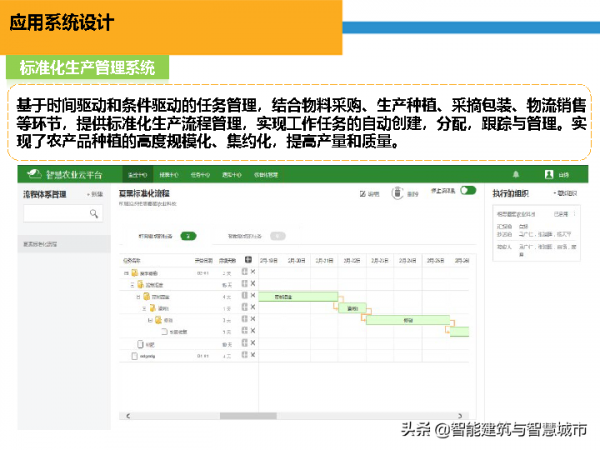Image resolution: width=600 pixels, height=450 pixels.
Task: Click the user name next to the avatar
Action: [564, 175]
